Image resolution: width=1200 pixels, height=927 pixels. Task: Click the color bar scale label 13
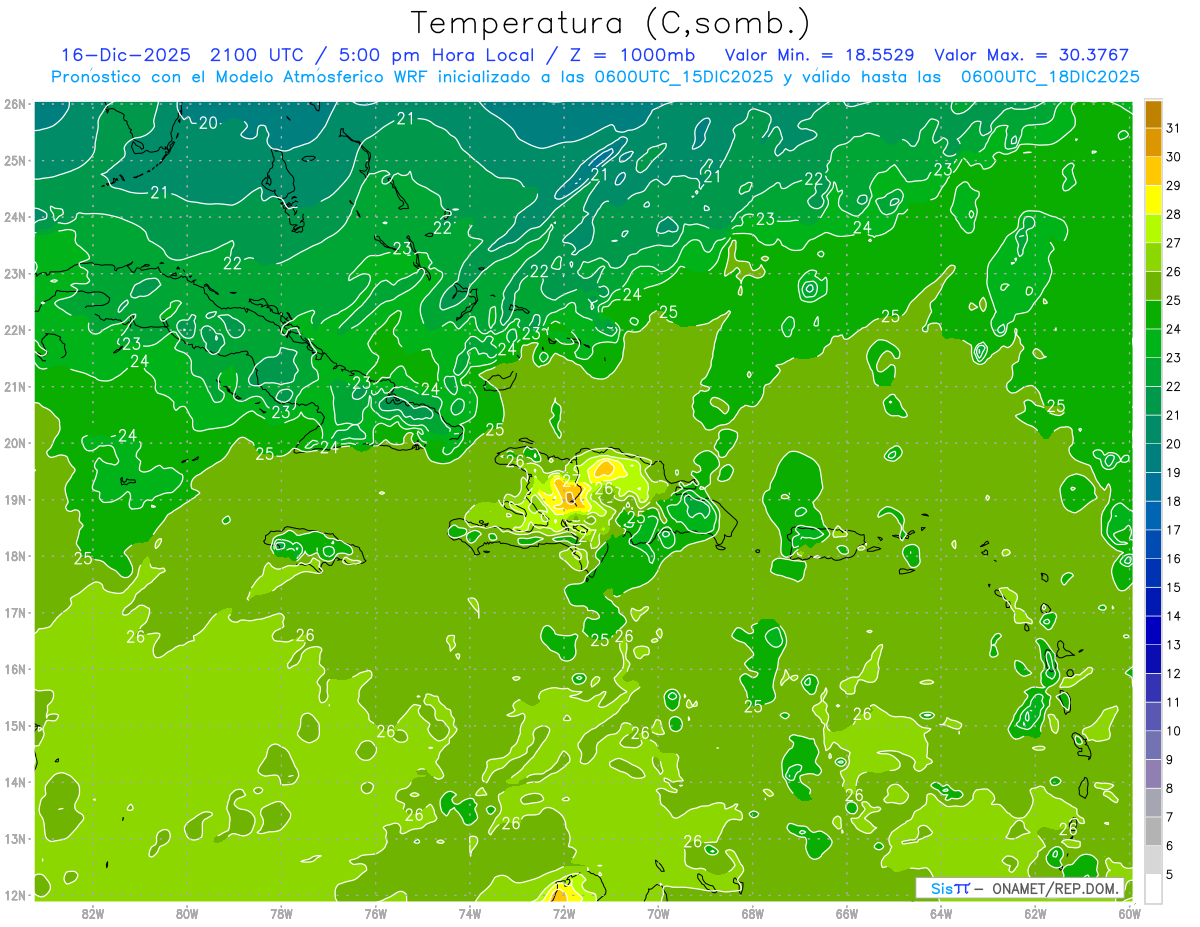(1173, 645)
